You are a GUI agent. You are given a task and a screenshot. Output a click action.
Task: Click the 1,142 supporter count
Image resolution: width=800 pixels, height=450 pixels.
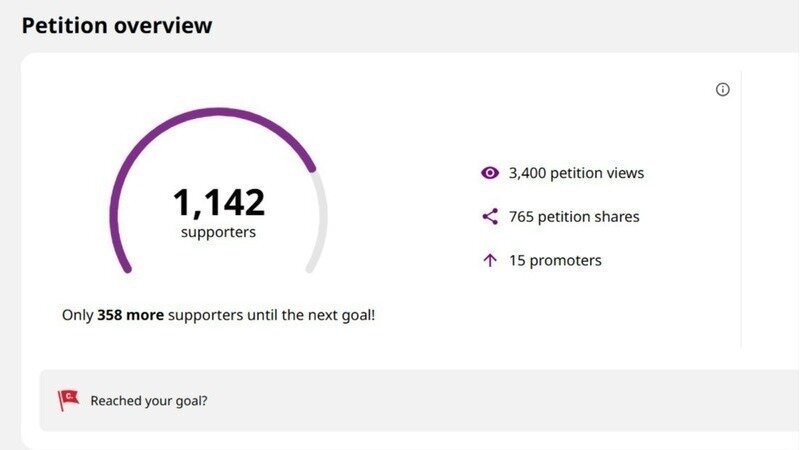[x=218, y=202]
